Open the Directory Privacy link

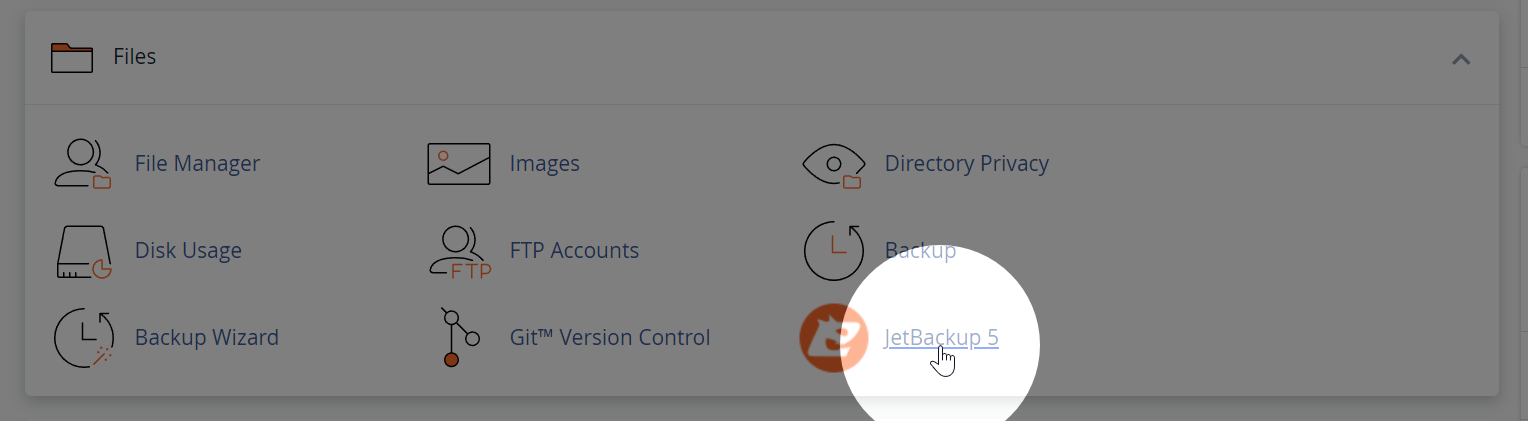[967, 163]
